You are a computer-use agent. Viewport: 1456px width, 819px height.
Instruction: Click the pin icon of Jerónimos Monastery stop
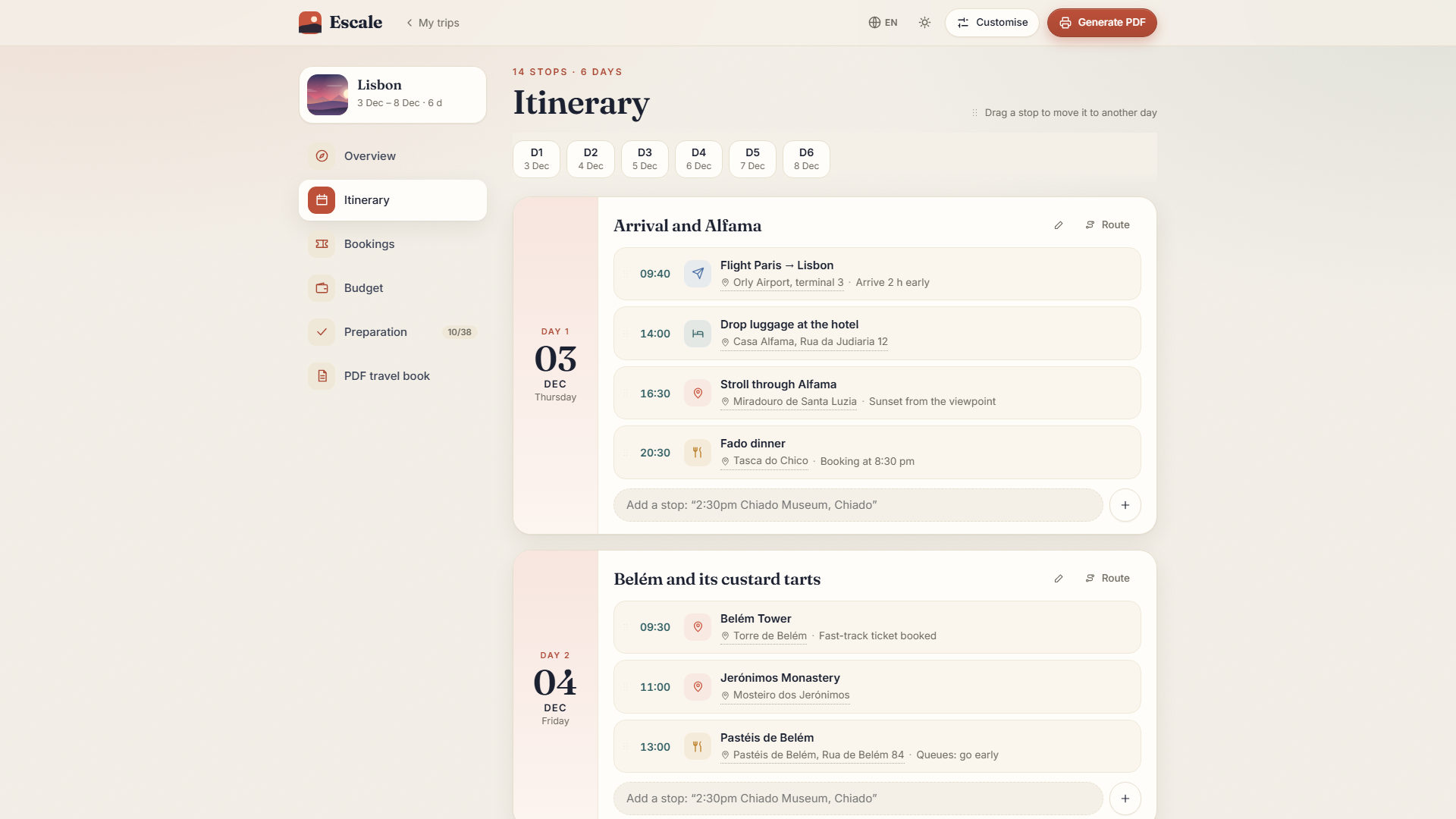pyautogui.click(x=698, y=687)
